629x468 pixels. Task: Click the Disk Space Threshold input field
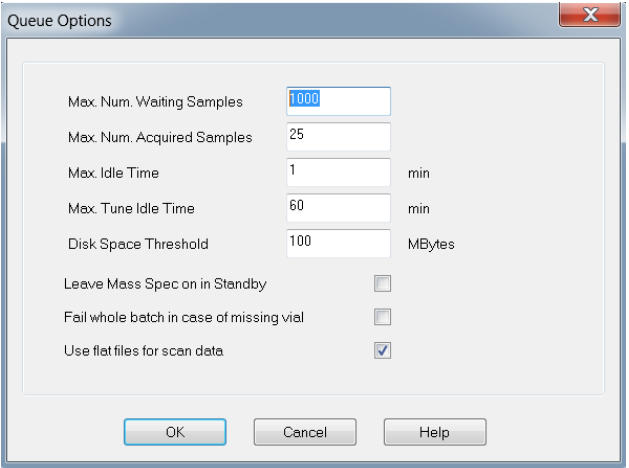337,243
